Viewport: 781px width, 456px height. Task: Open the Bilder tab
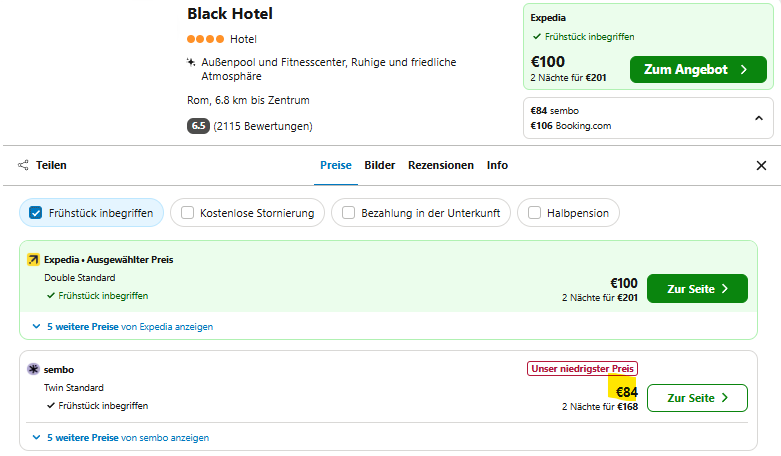point(380,165)
